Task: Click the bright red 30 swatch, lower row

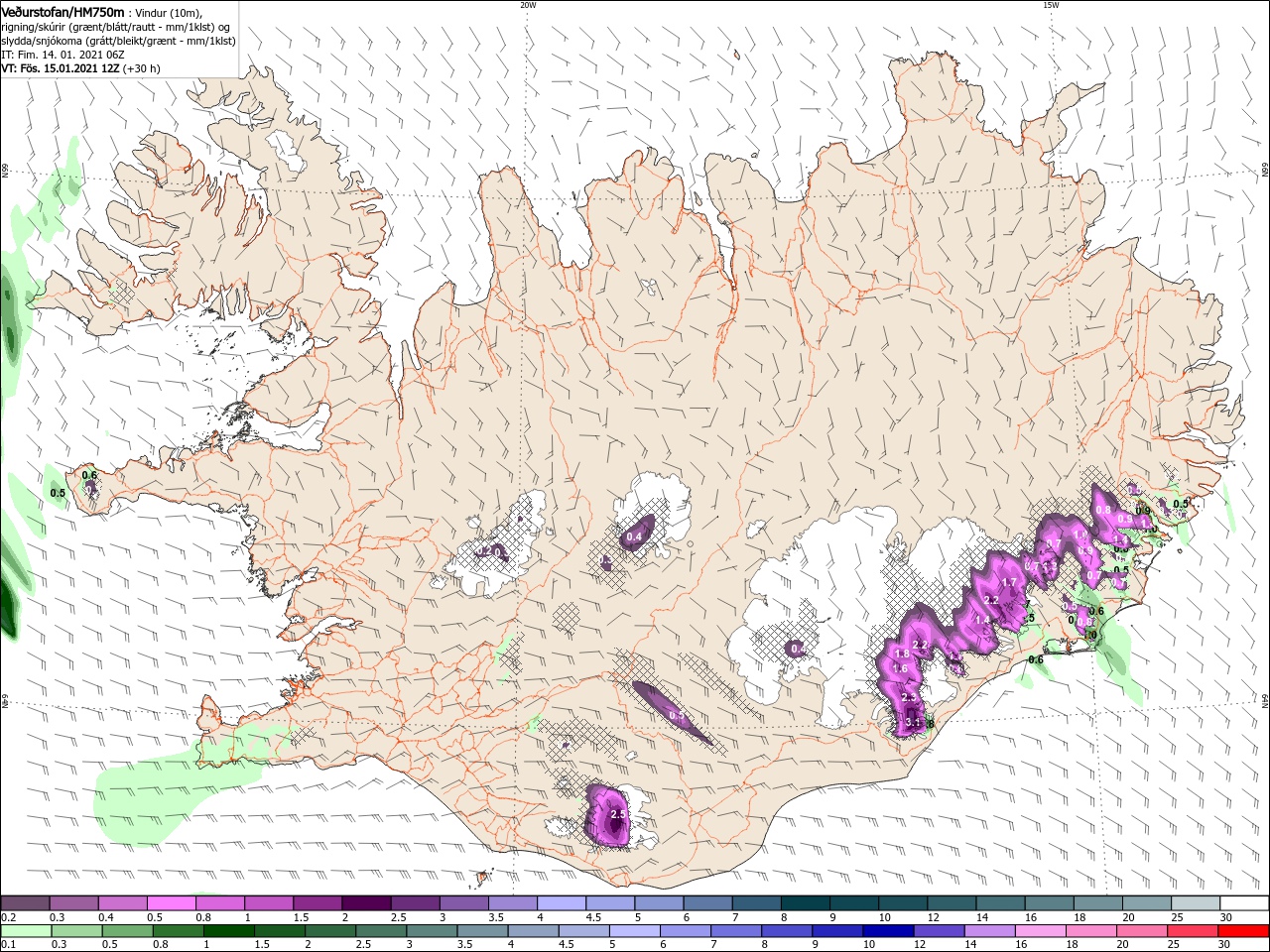Action: tap(1242, 930)
